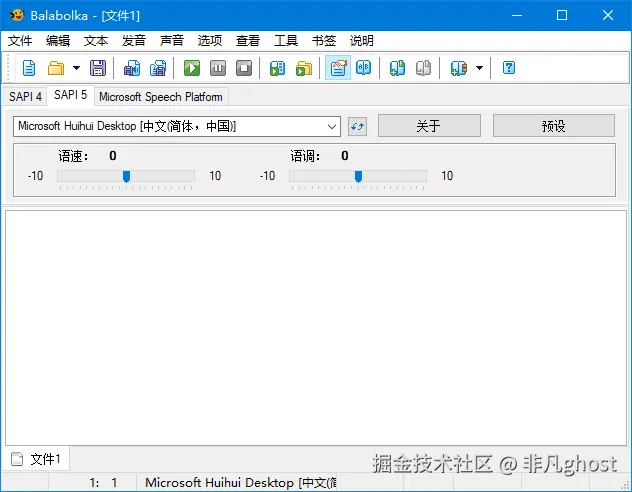Click the cursor position 1: 1 in status bar
The height and width of the screenshot is (492, 632).
click(x=103, y=482)
